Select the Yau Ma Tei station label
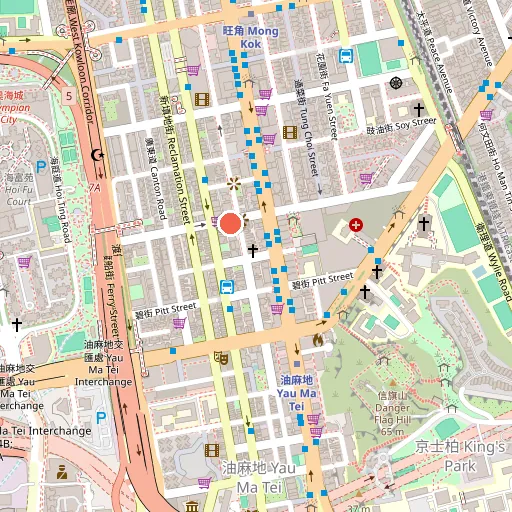The height and width of the screenshot is (512, 512). (x=296, y=393)
